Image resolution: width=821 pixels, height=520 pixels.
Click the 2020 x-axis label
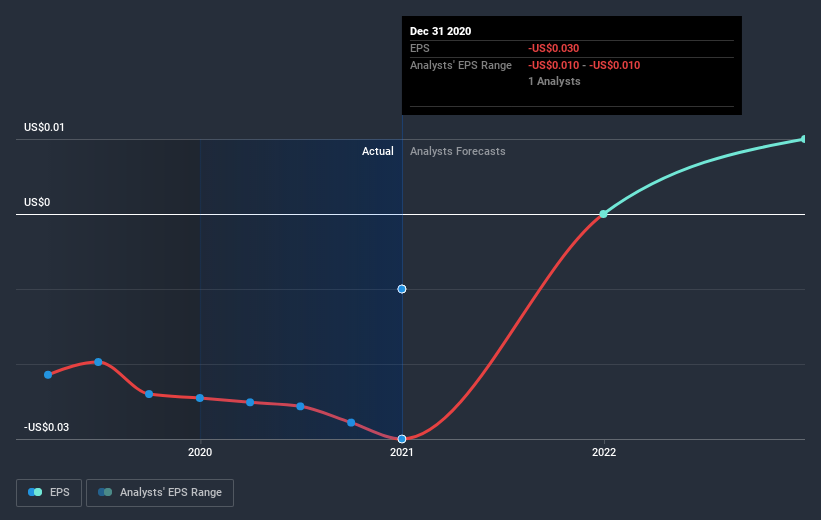click(x=200, y=452)
